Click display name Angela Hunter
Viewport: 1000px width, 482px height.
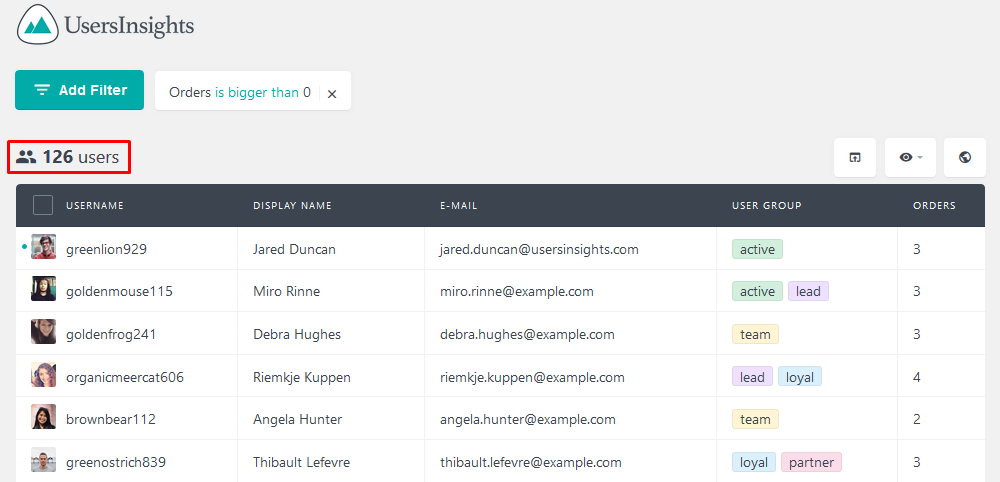click(298, 420)
